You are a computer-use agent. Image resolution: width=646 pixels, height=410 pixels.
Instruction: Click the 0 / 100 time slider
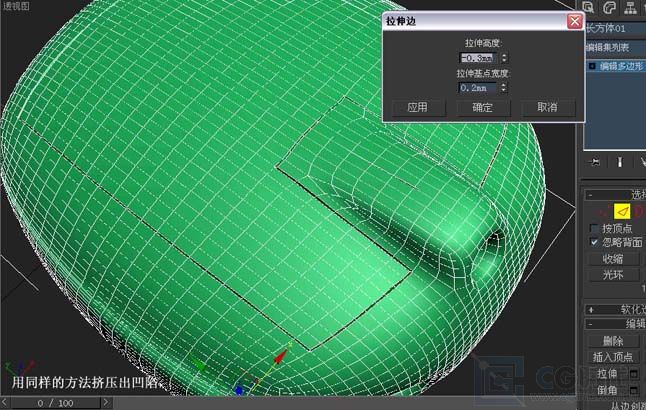[55, 403]
